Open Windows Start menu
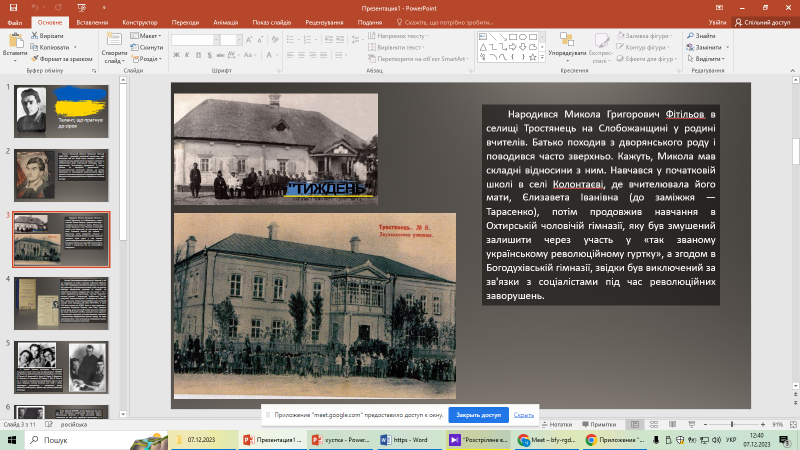Image resolution: width=800 pixels, height=450 pixels. click(12, 440)
